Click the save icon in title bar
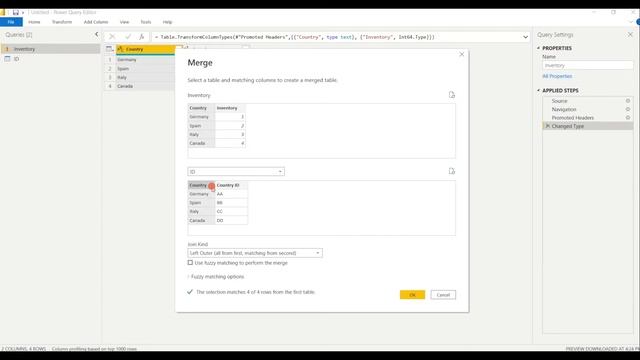The height and width of the screenshot is (360, 640). pos(16,13)
